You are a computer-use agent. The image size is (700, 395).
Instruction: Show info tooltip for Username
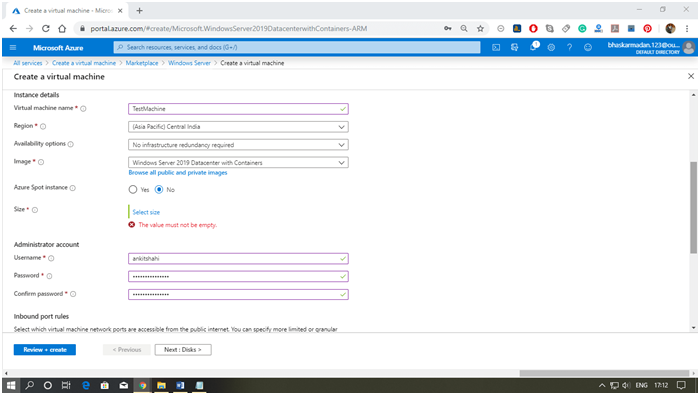[x=51, y=258]
